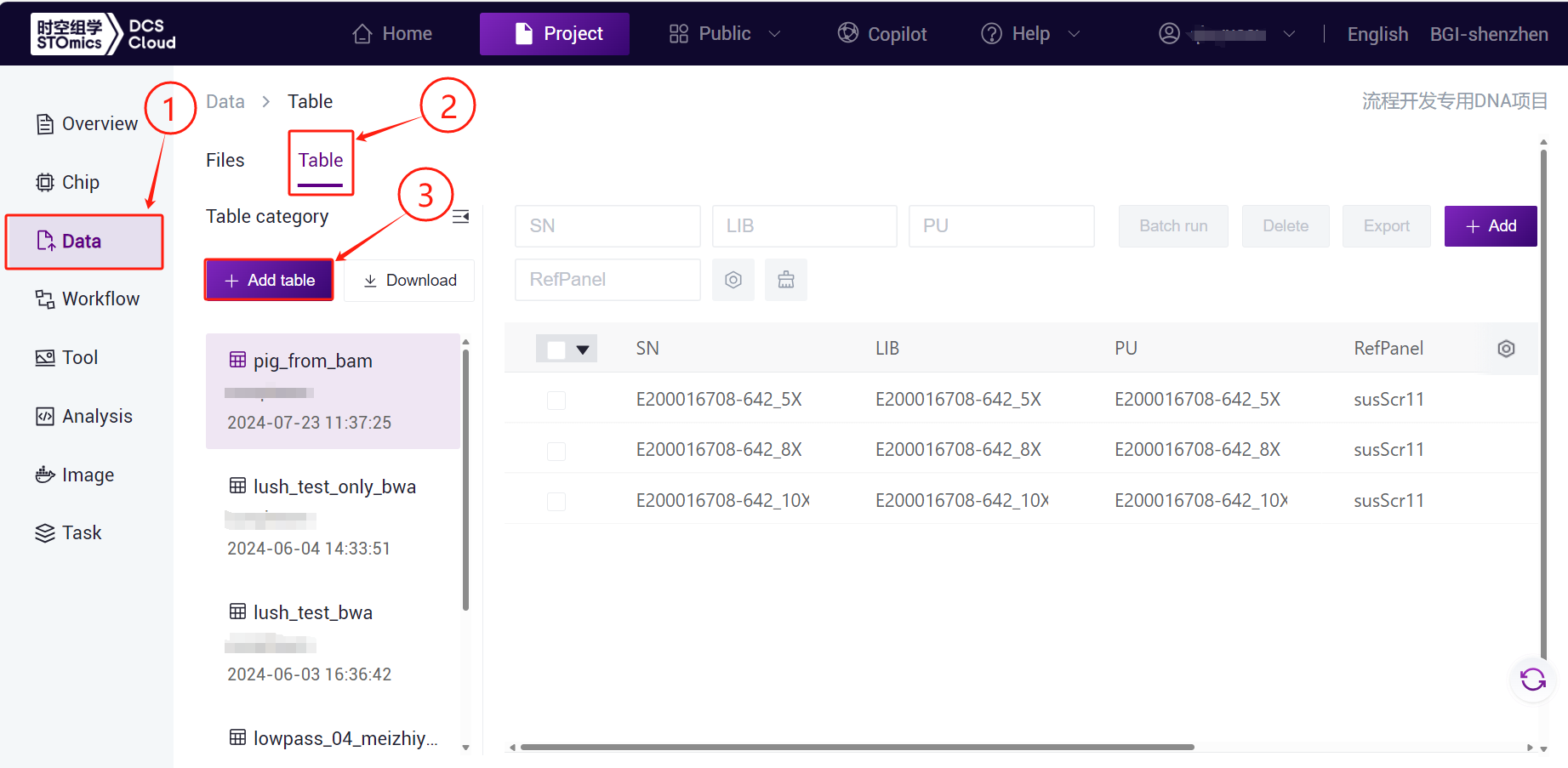Switch to the Table tab
The image size is (1568, 768).
click(x=321, y=161)
